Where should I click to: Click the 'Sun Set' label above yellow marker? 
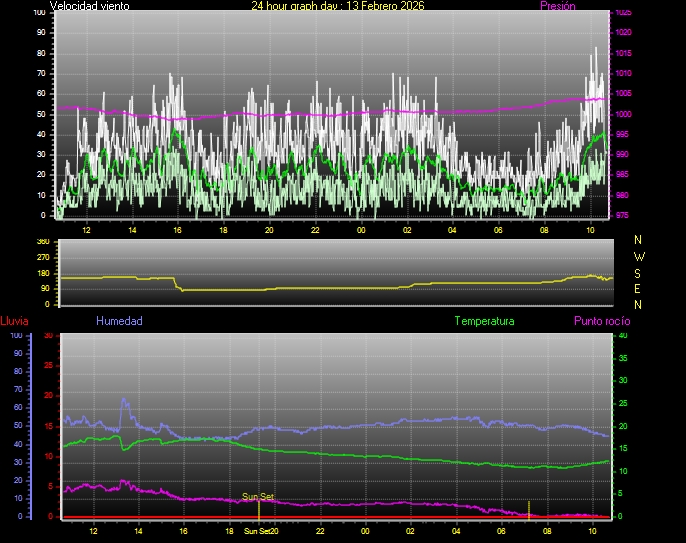[x=258, y=496]
